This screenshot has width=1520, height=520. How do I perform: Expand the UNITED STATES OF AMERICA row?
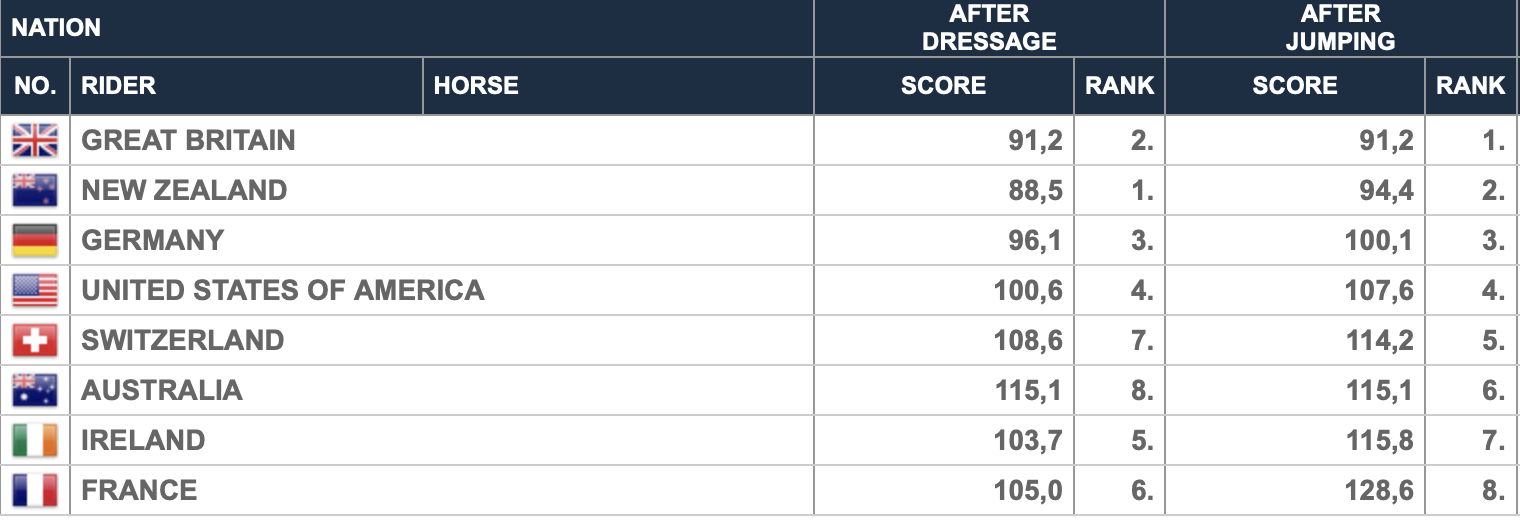(760, 290)
